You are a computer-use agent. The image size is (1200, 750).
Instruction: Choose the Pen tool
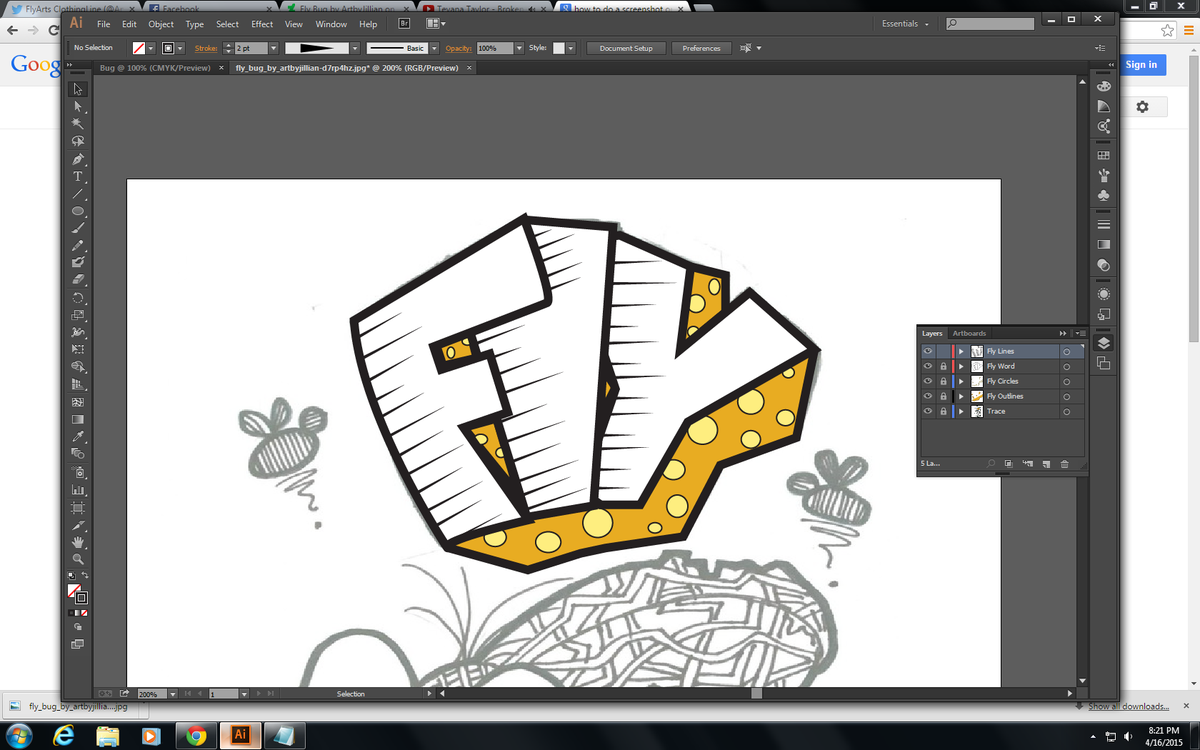[78, 158]
